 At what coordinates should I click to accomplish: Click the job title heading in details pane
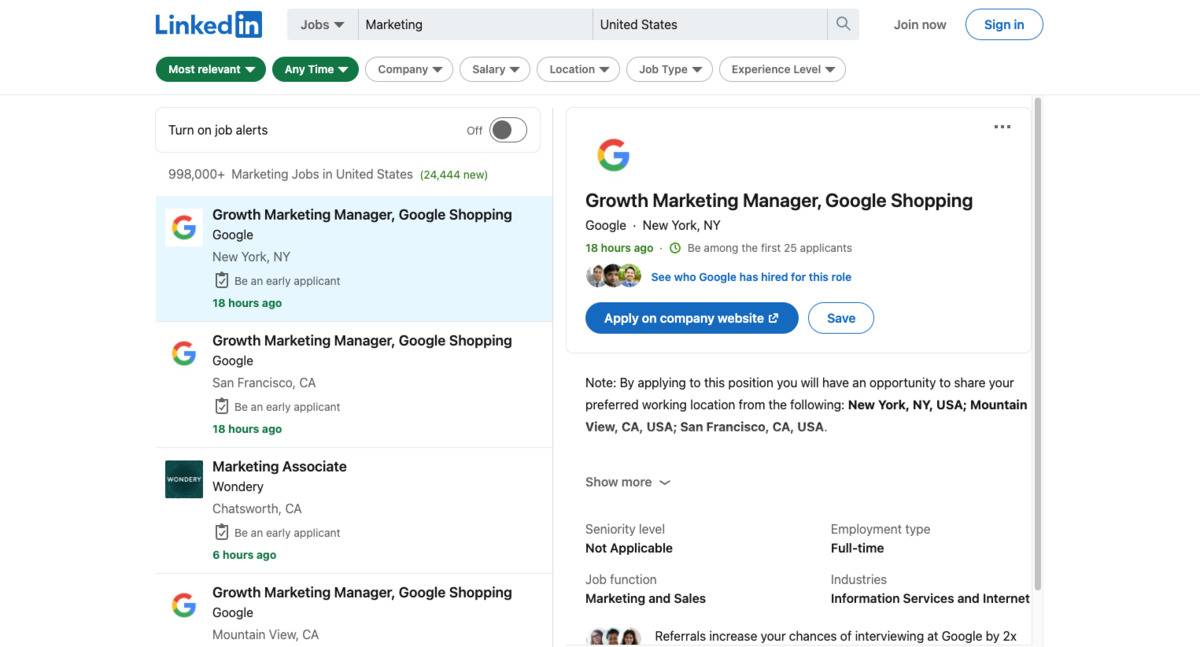pos(779,200)
